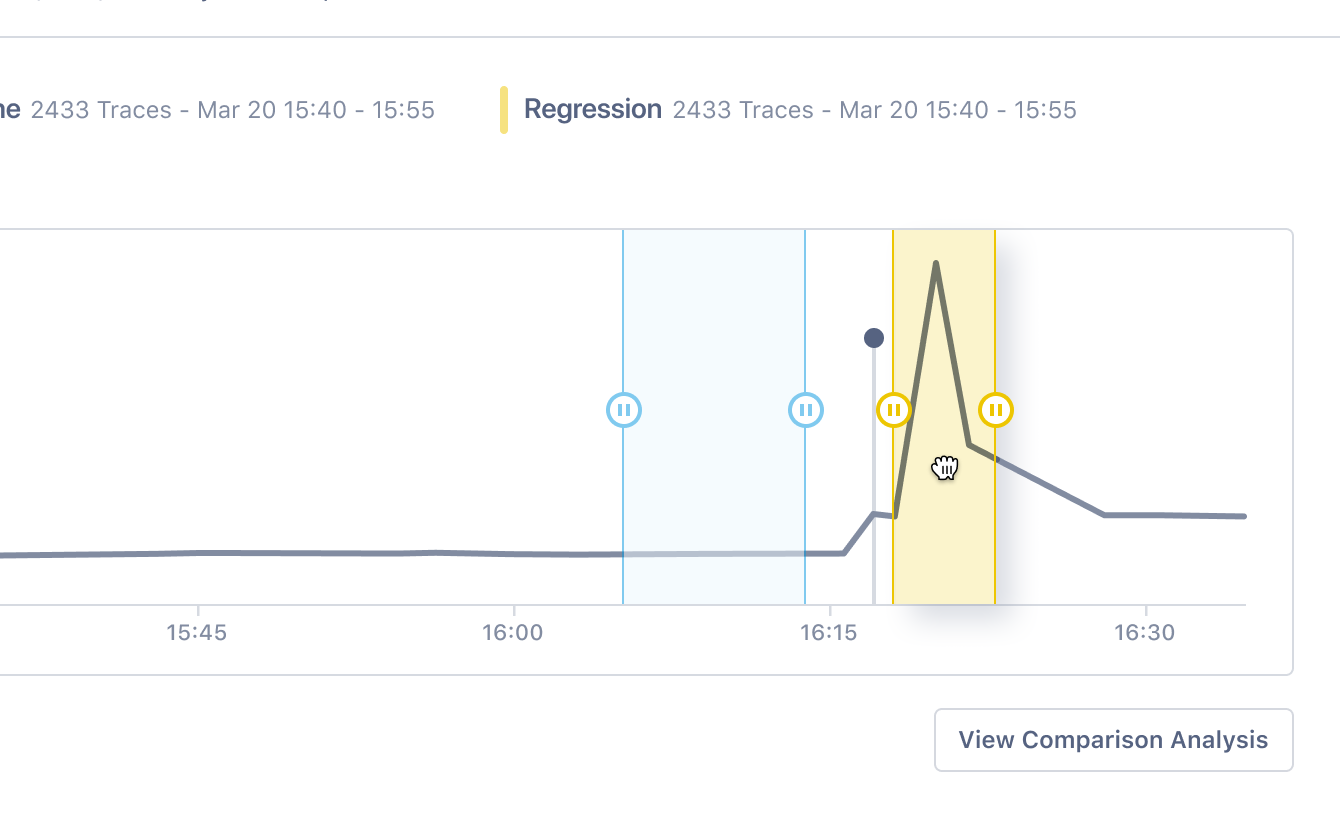Click the Regression legend label

tap(593, 109)
